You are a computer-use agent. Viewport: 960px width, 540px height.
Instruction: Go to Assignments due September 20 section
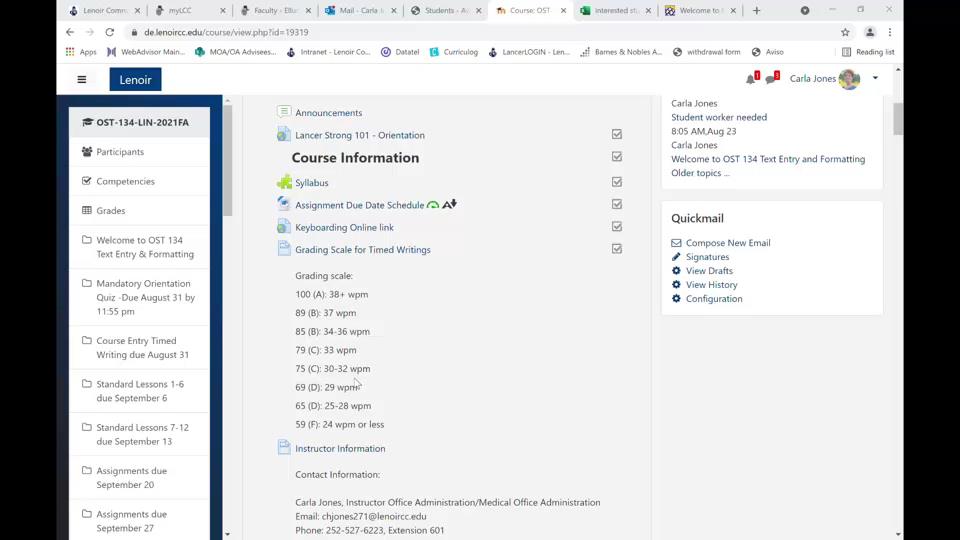click(x=140, y=478)
